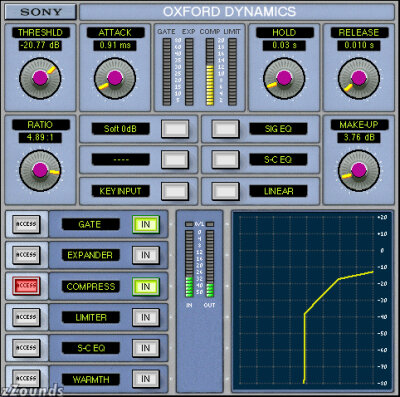
Task: Click the Warmth ACCESS button
Action: tap(26, 379)
